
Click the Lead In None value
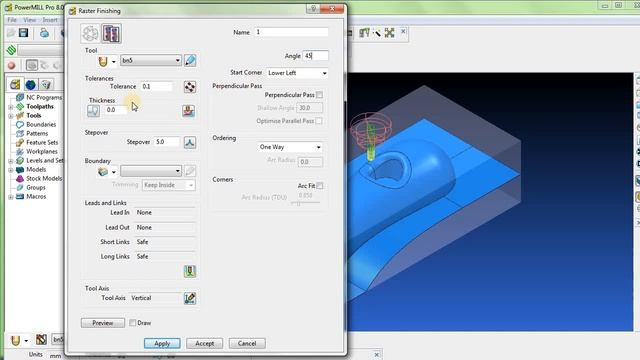165,213
